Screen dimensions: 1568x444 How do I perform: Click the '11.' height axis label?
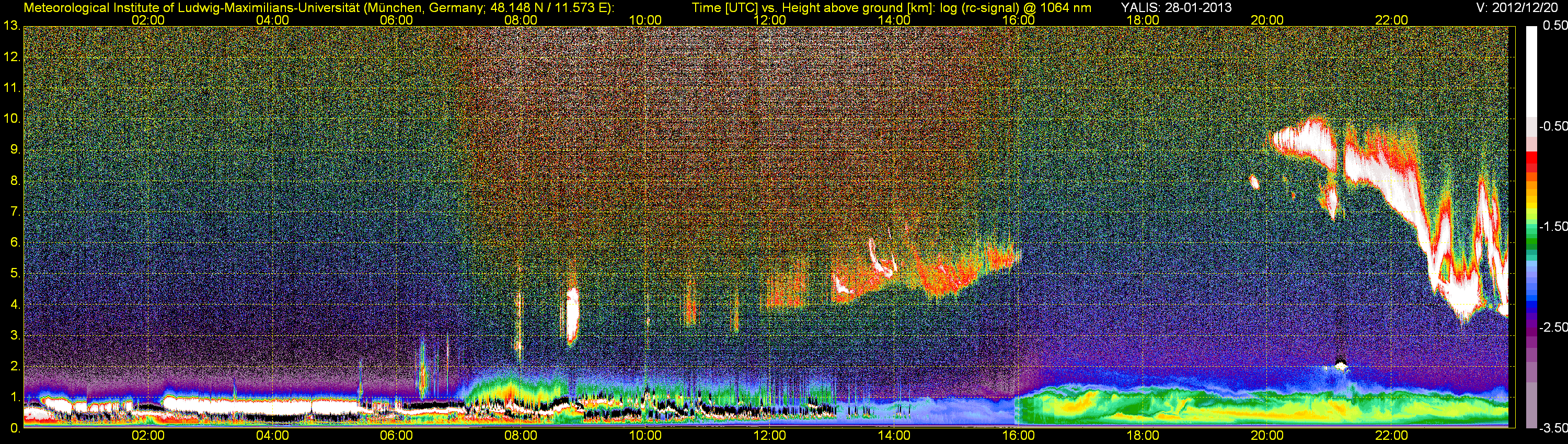point(11,88)
